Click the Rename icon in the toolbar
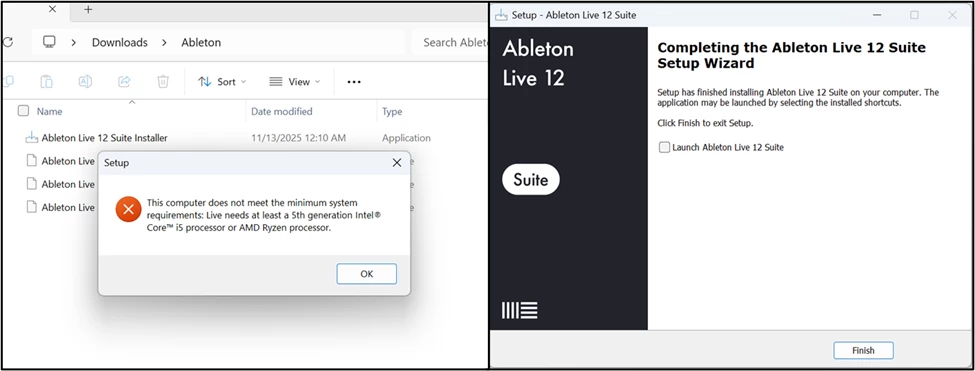Viewport: 975px width, 371px height. [85, 81]
